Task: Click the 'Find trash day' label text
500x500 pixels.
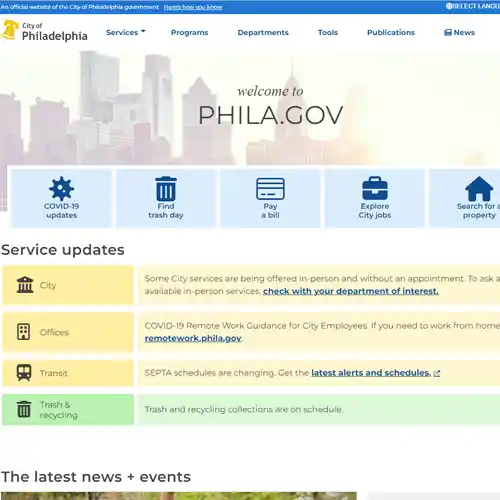Action: click(166, 211)
